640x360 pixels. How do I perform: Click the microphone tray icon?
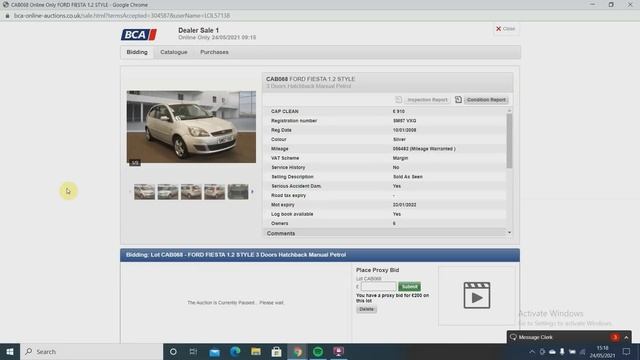pos(562,351)
